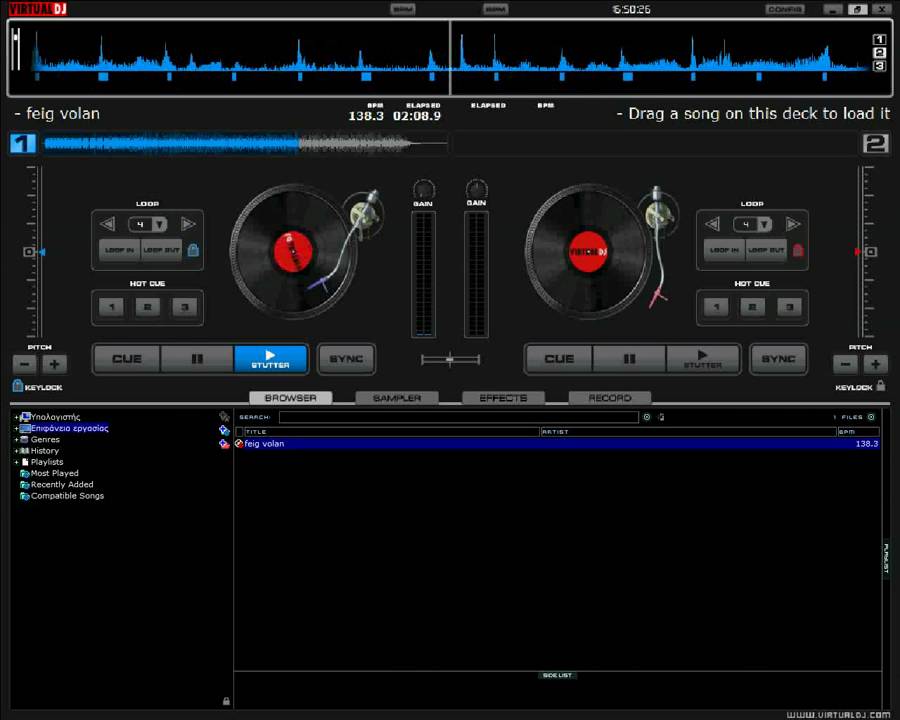Select the feig volan track row
Image resolution: width=900 pixels, height=720 pixels.
tap(557, 443)
